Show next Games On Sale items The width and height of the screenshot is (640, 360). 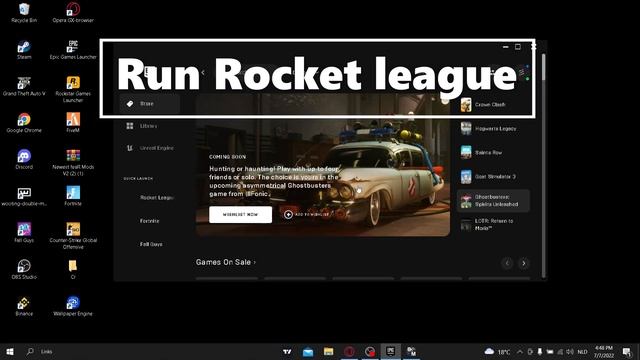pyautogui.click(x=524, y=263)
